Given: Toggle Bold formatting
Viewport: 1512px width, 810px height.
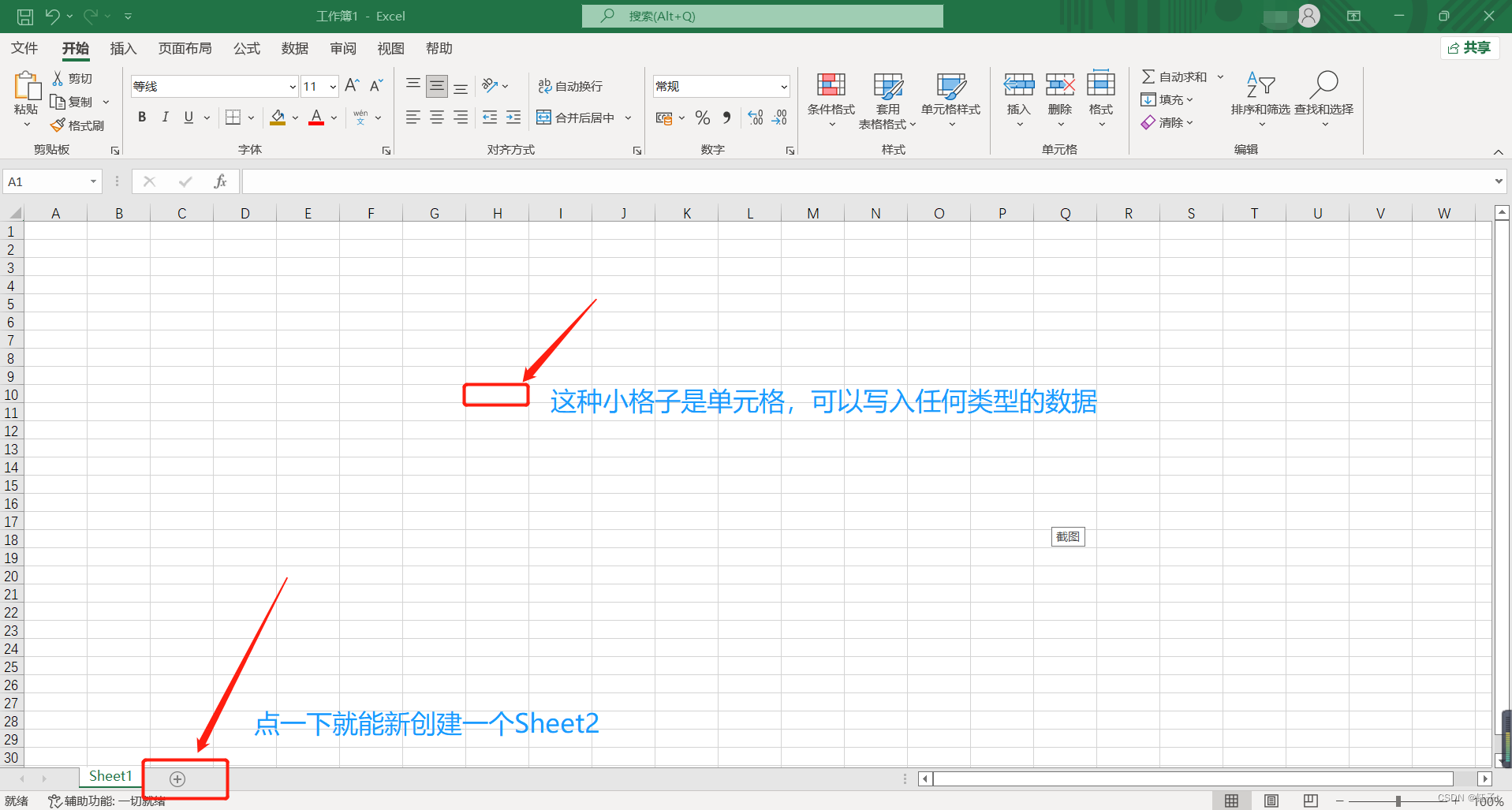Looking at the screenshot, I should 142,118.
